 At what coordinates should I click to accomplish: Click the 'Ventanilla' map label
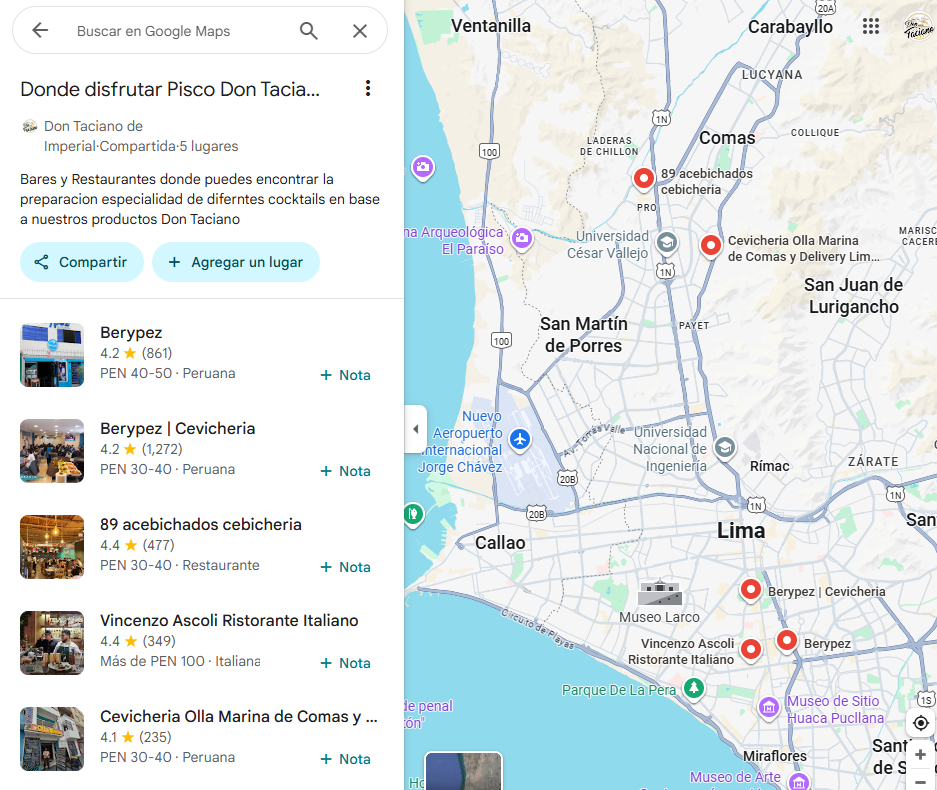point(491,26)
